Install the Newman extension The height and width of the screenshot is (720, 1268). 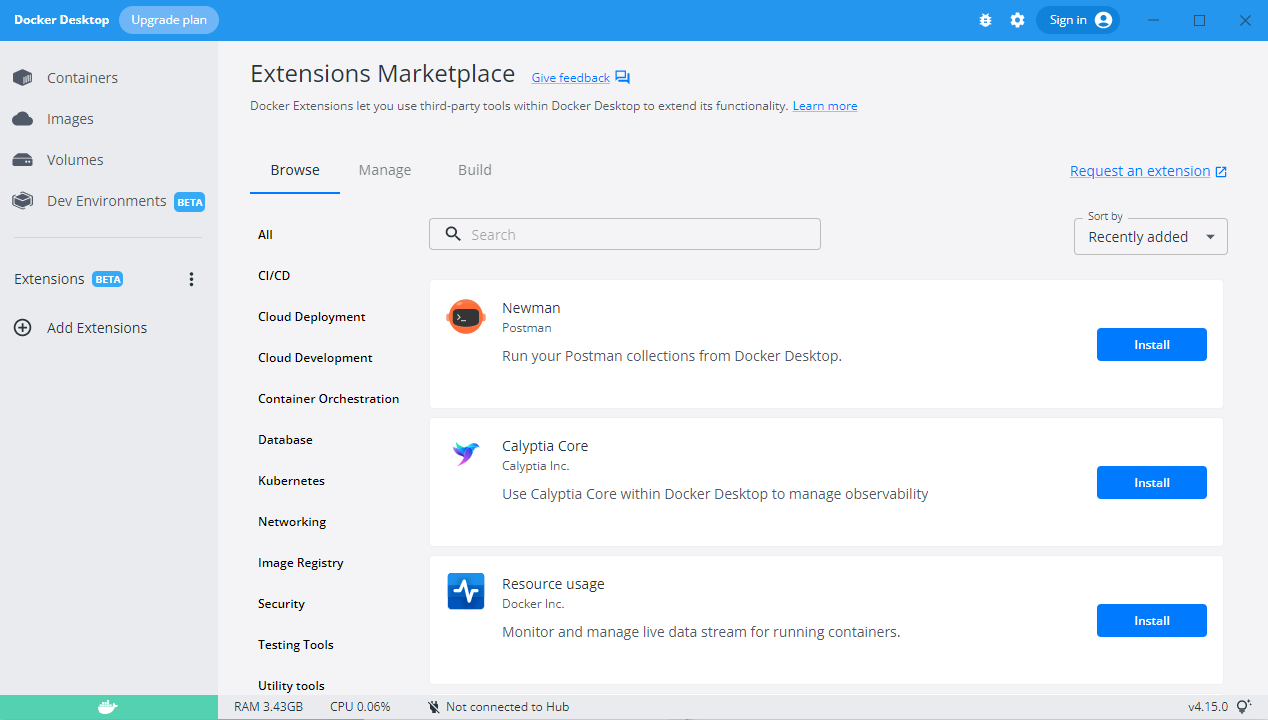(1151, 345)
